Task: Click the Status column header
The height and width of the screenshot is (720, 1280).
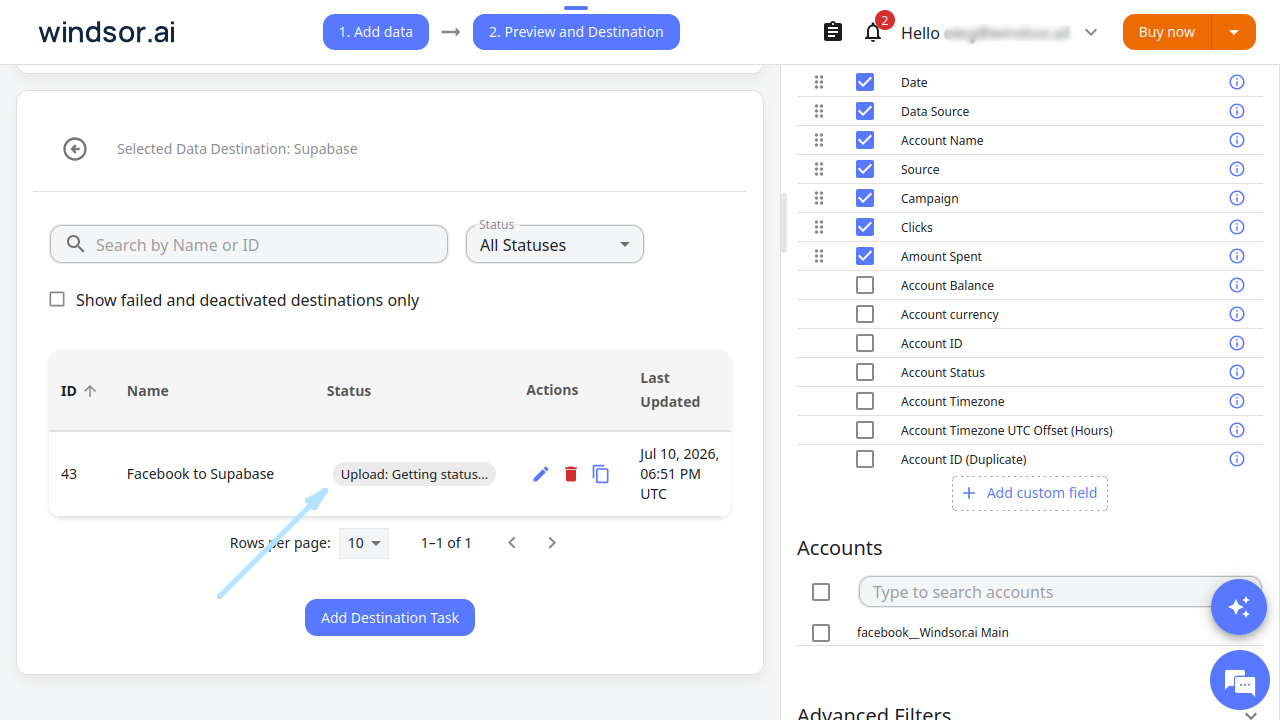Action: point(349,391)
